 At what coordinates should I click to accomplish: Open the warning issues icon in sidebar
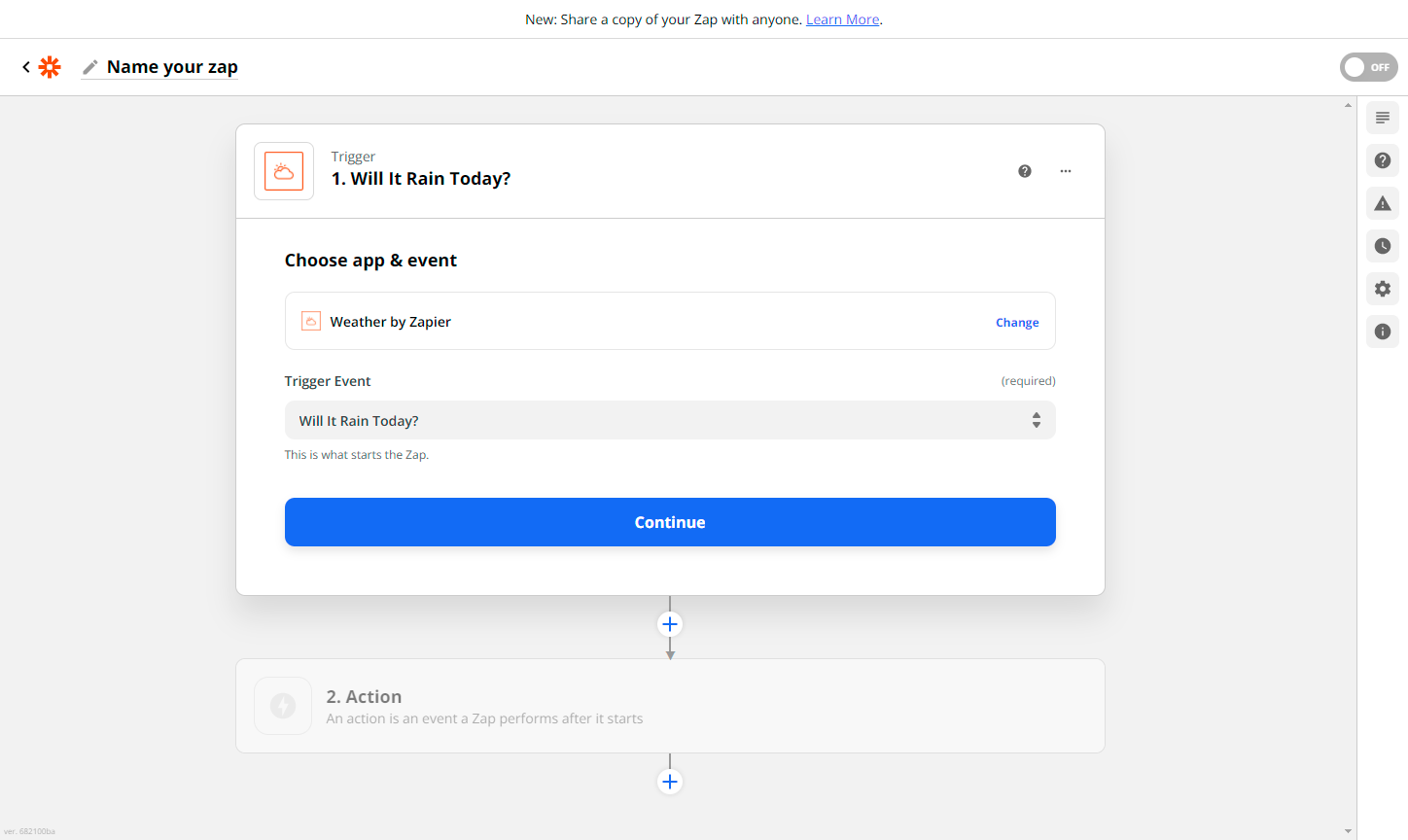(1382, 203)
